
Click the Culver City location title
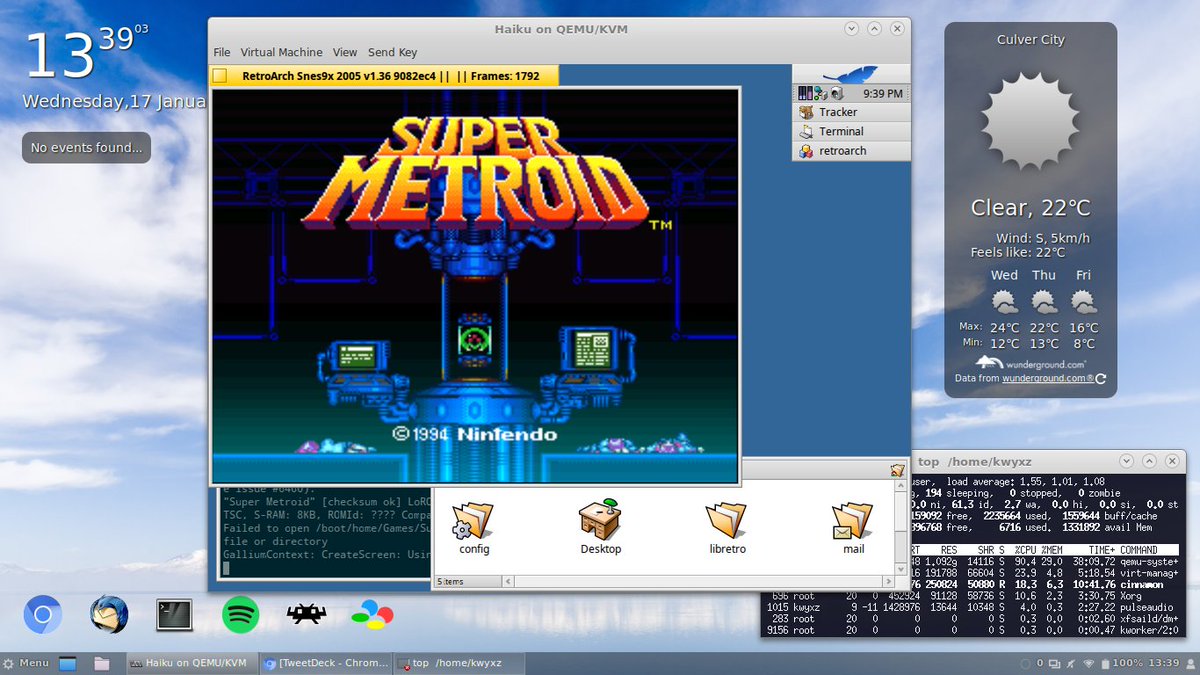click(x=1030, y=40)
